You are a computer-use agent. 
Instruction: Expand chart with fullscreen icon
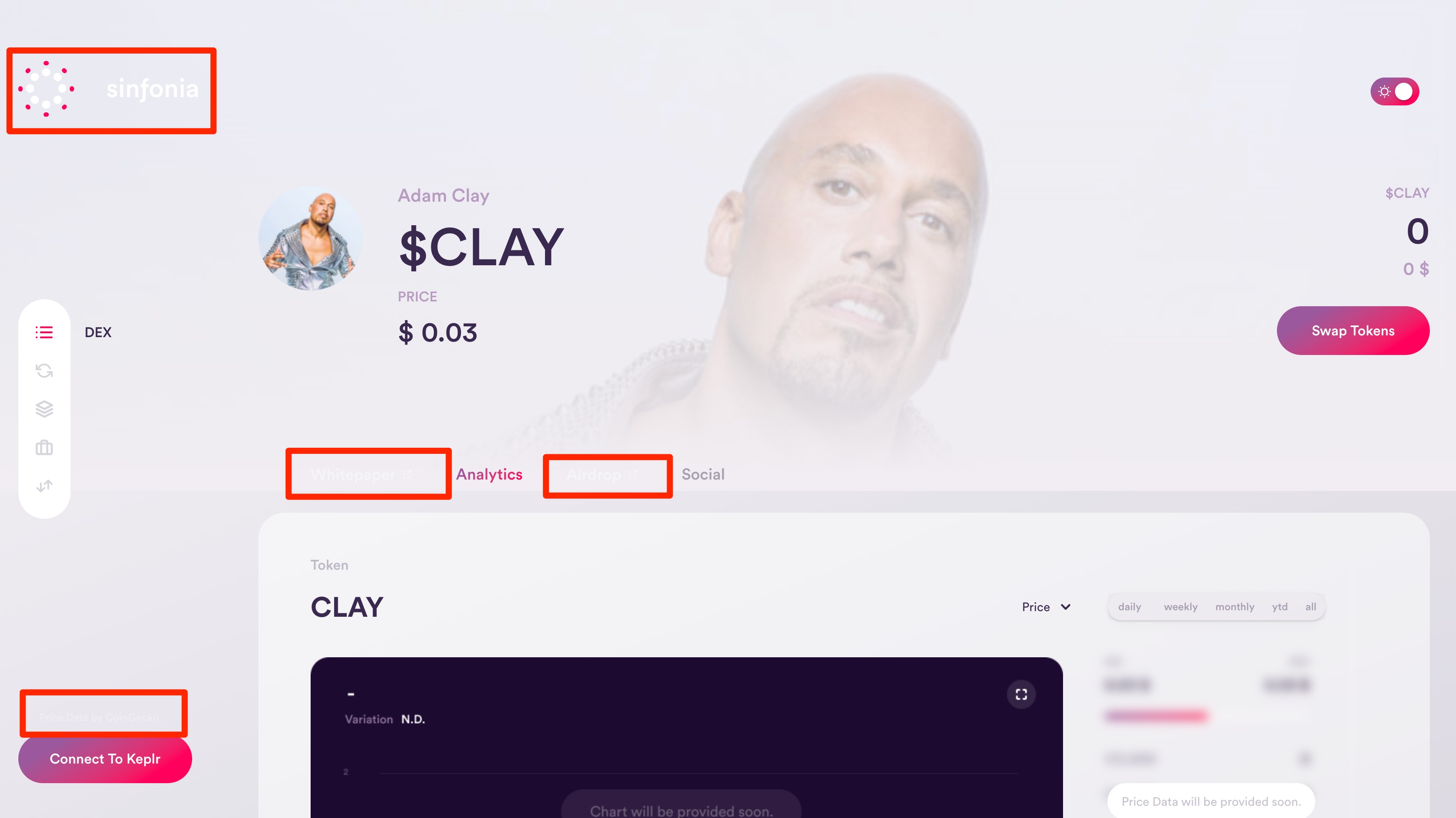pos(1021,694)
